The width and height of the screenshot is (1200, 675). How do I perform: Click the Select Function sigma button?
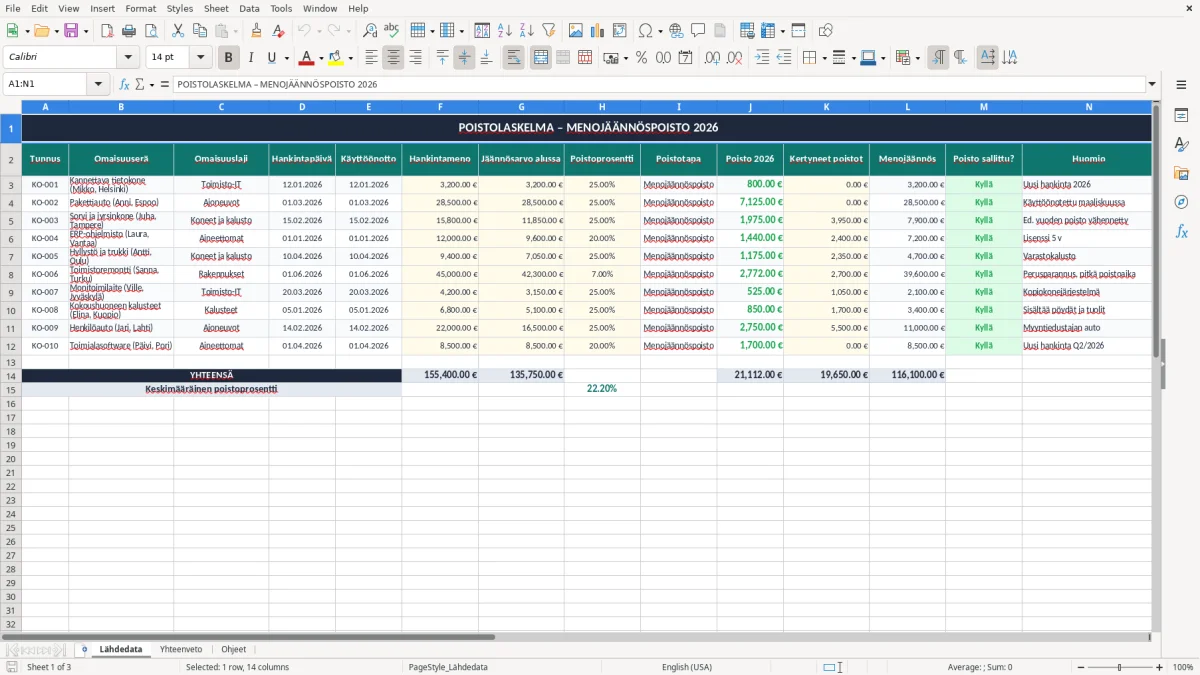click(x=139, y=84)
